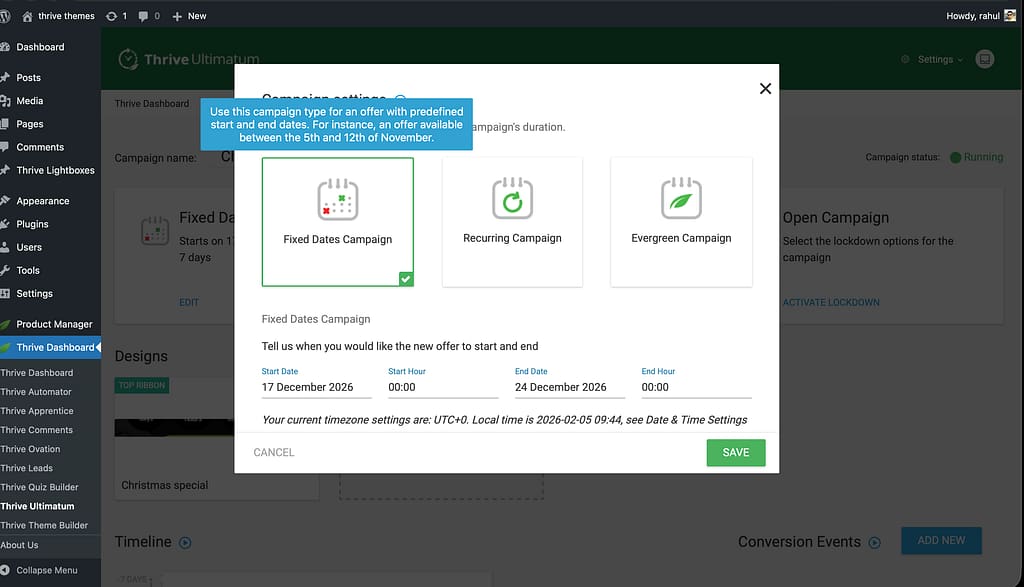Select the Fixed Dates Campaign calendar icon

(338, 199)
